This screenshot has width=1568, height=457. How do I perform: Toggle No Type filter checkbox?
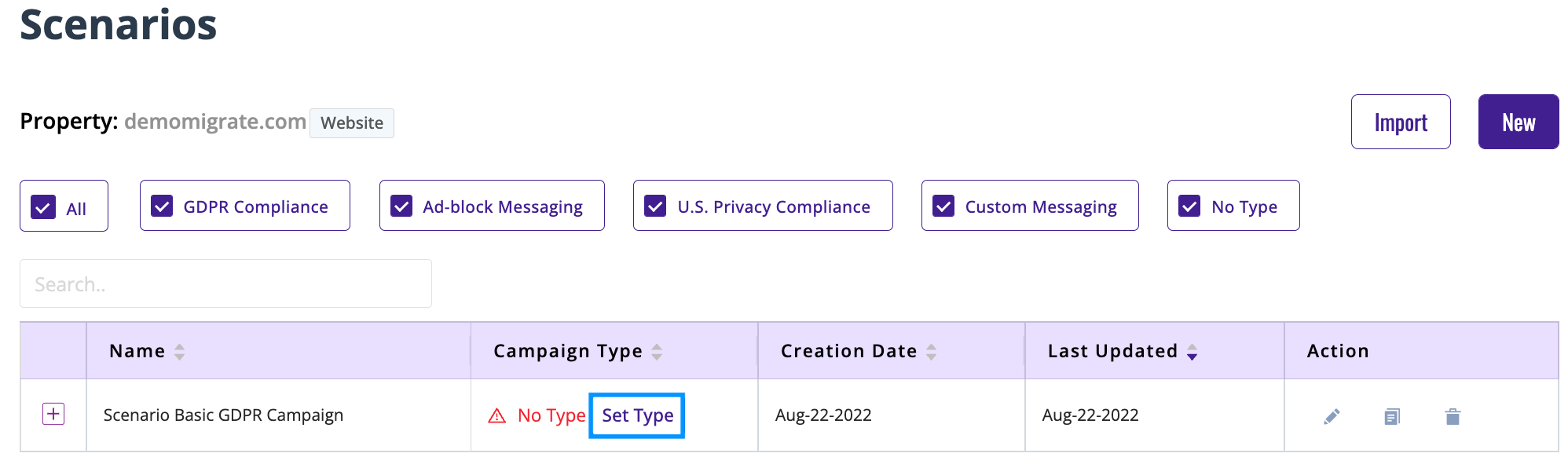click(1189, 206)
